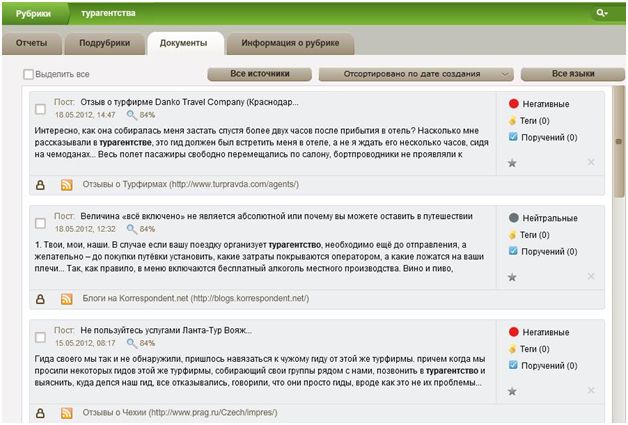Select the Danko Travel Company post checkbox
628x425 pixels.
point(40,108)
